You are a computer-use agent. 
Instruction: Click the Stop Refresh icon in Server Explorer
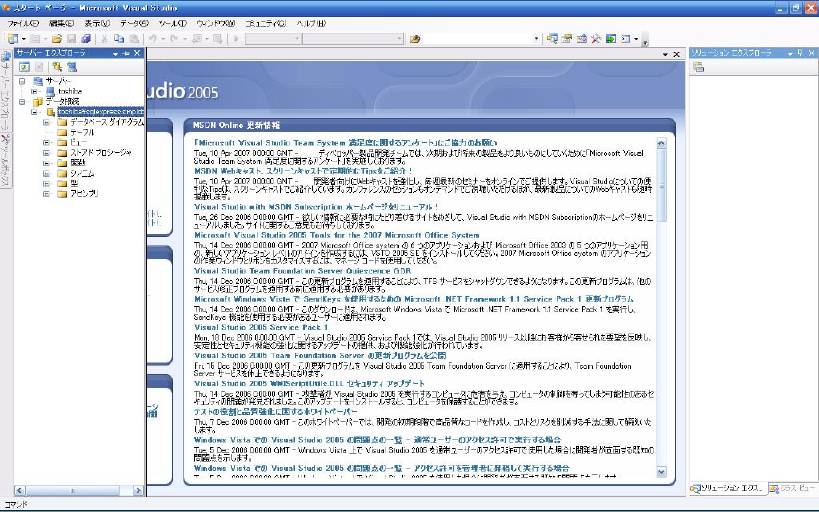[x=39, y=67]
